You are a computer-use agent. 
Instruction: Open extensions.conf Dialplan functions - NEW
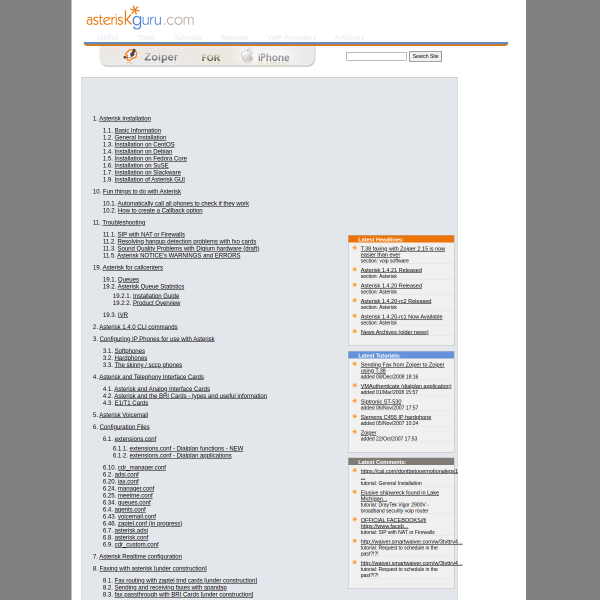186,448
